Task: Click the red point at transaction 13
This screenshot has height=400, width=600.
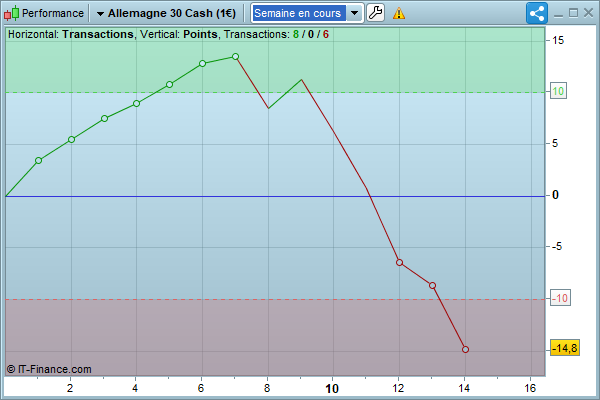Action: (432, 286)
